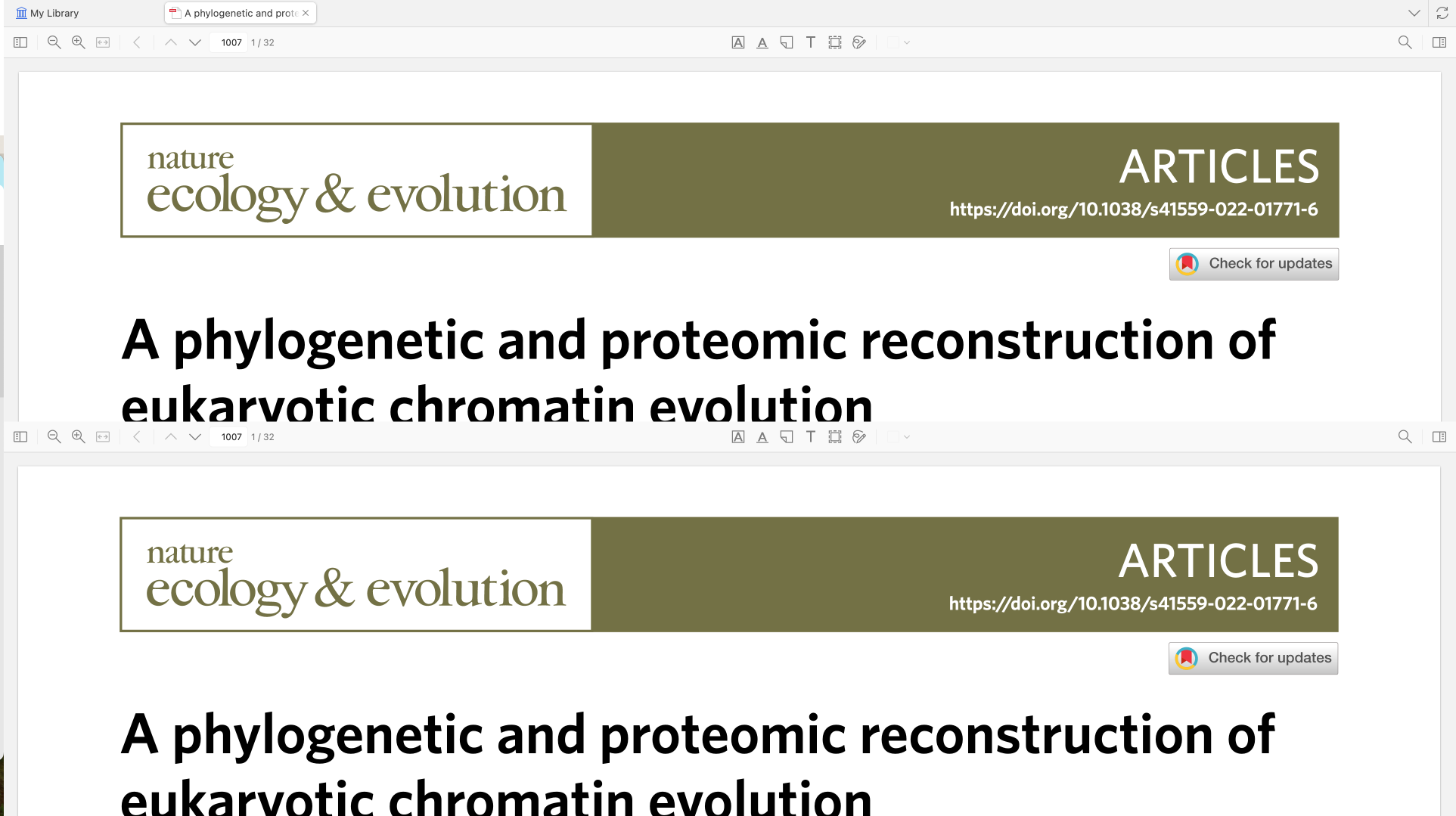Screen dimensions: 1456x816
Task: Select the Area selection tool in top toolbar
Action: (835, 42)
